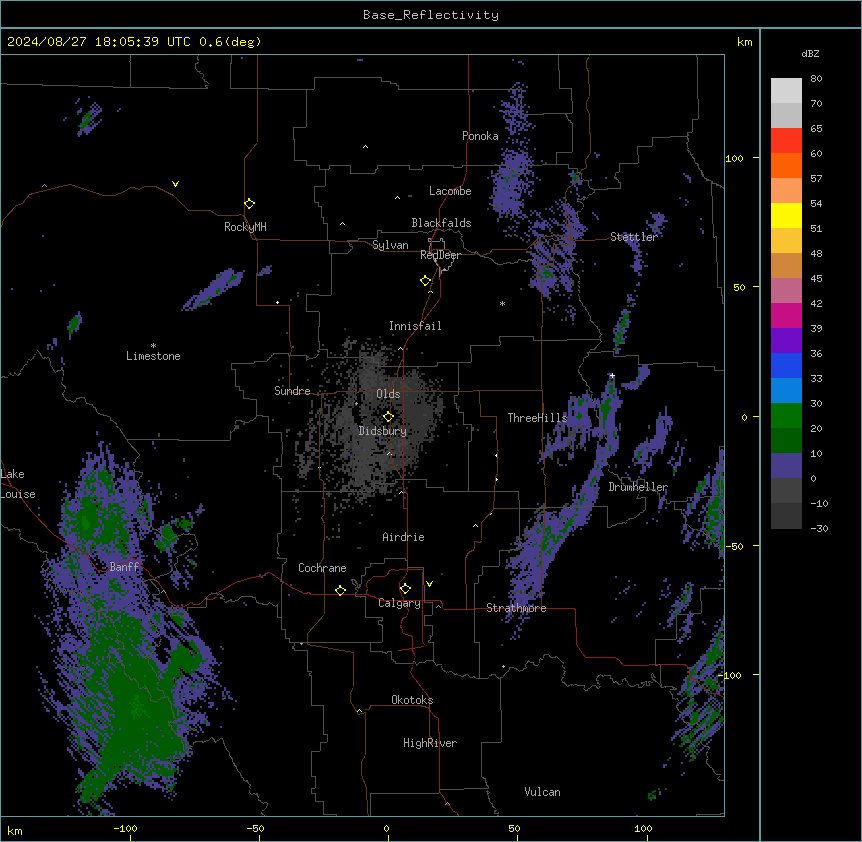Screen dimensions: 862x842
Task: Pick the dark gray -10 to -30 dBZ swatch
Action: tap(786, 516)
